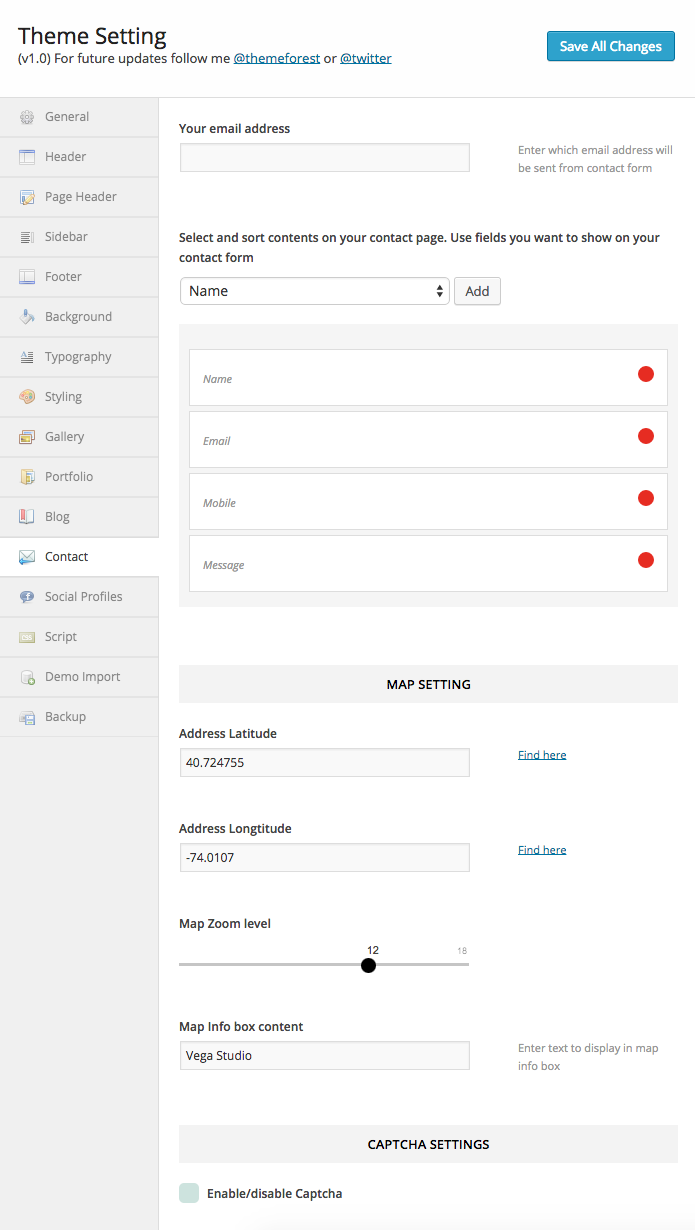Screen dimensions: 695x1230
Task: Click the Social Profiles icon
Action: click(x=27, y=597)
